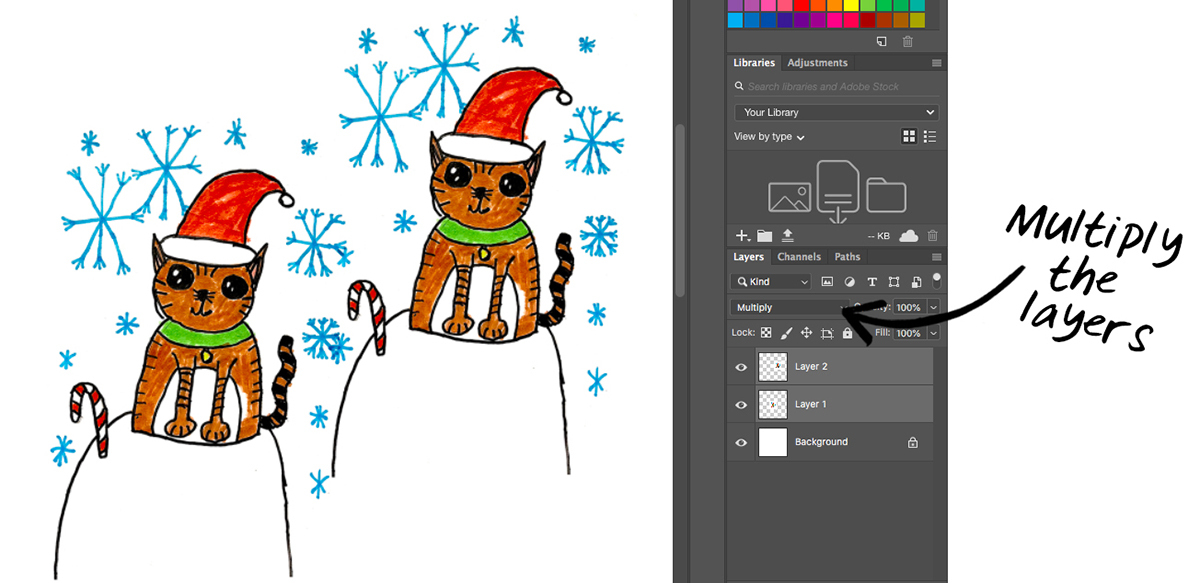Open the Adjustments tab
This screenshot has height=583, width=1200.
click(817, 63)
